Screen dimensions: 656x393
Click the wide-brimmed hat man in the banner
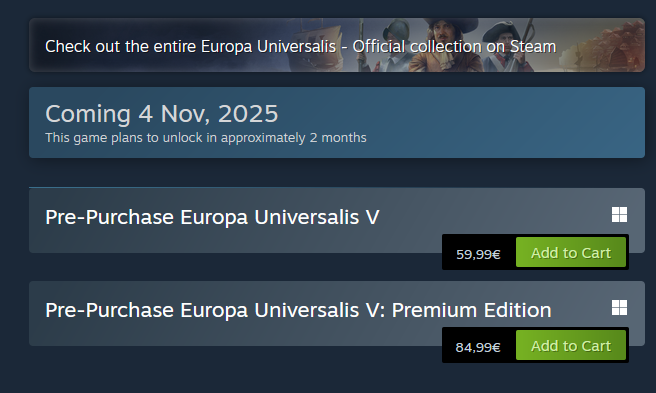448,44
